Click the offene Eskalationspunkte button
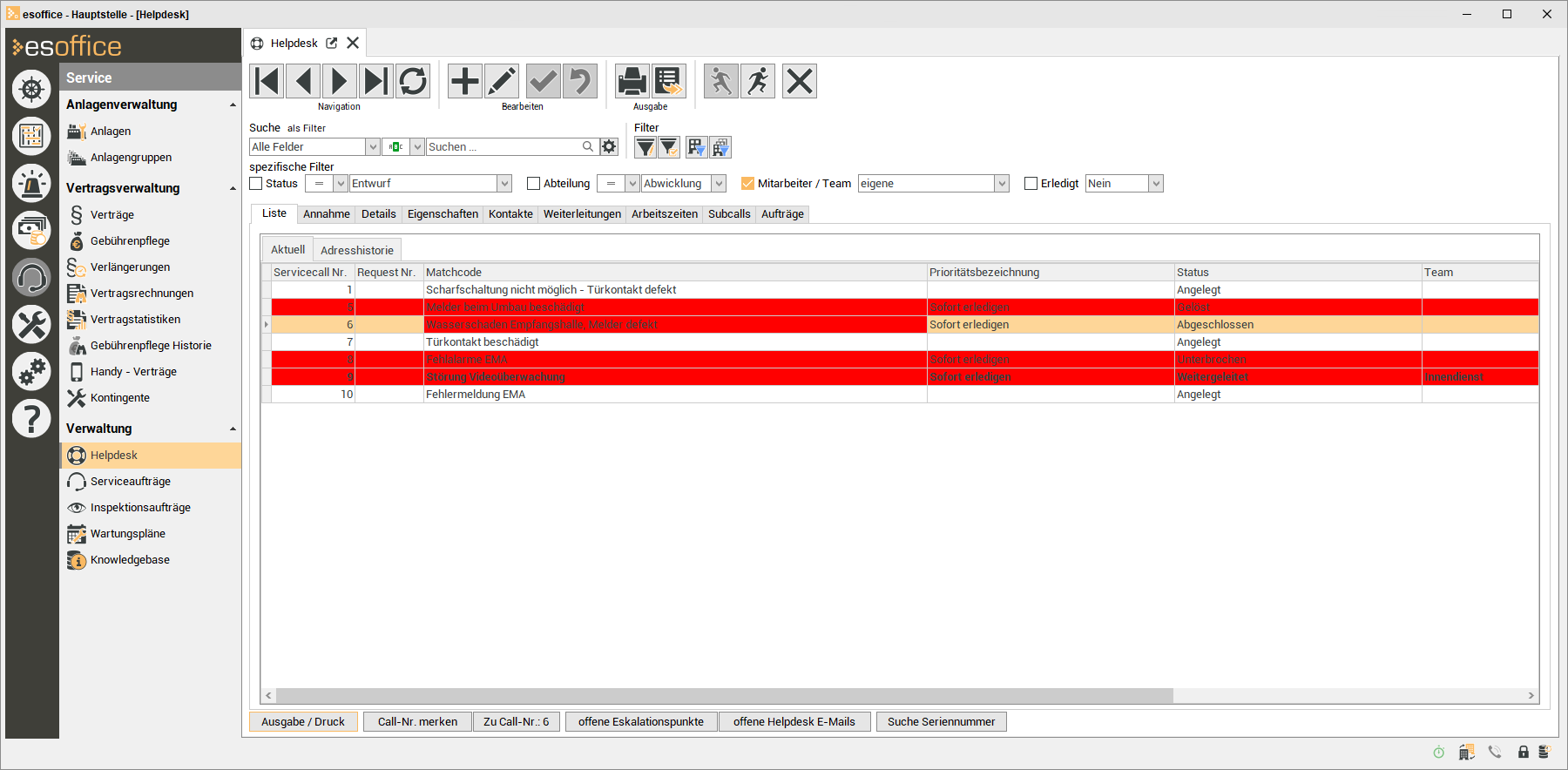 (x=640, y=722)
